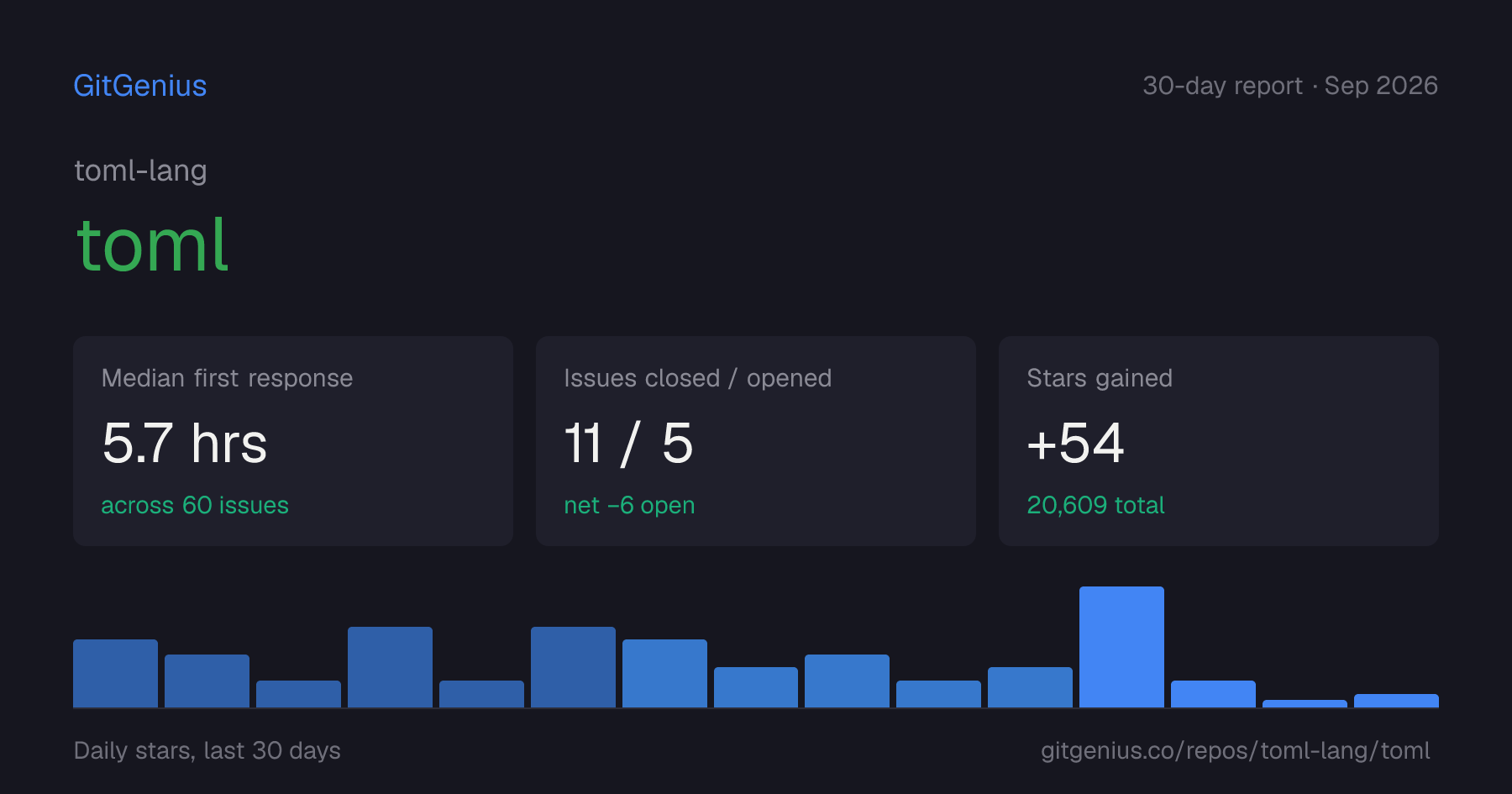This screenshot has width=1512, height=794.
Task: Select the first bar in the daily stars chart
Action: pos(115,673)
